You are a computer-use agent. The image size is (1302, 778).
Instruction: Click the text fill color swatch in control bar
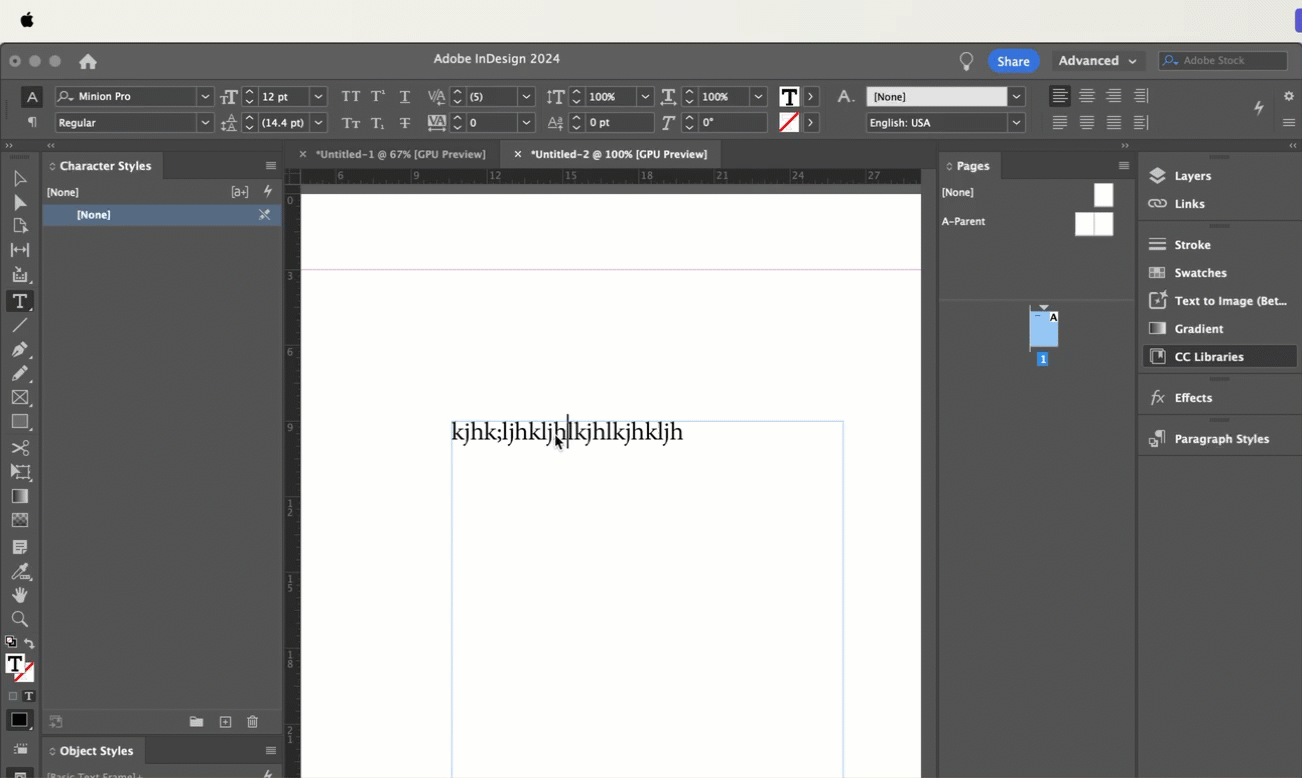[790, 97]
